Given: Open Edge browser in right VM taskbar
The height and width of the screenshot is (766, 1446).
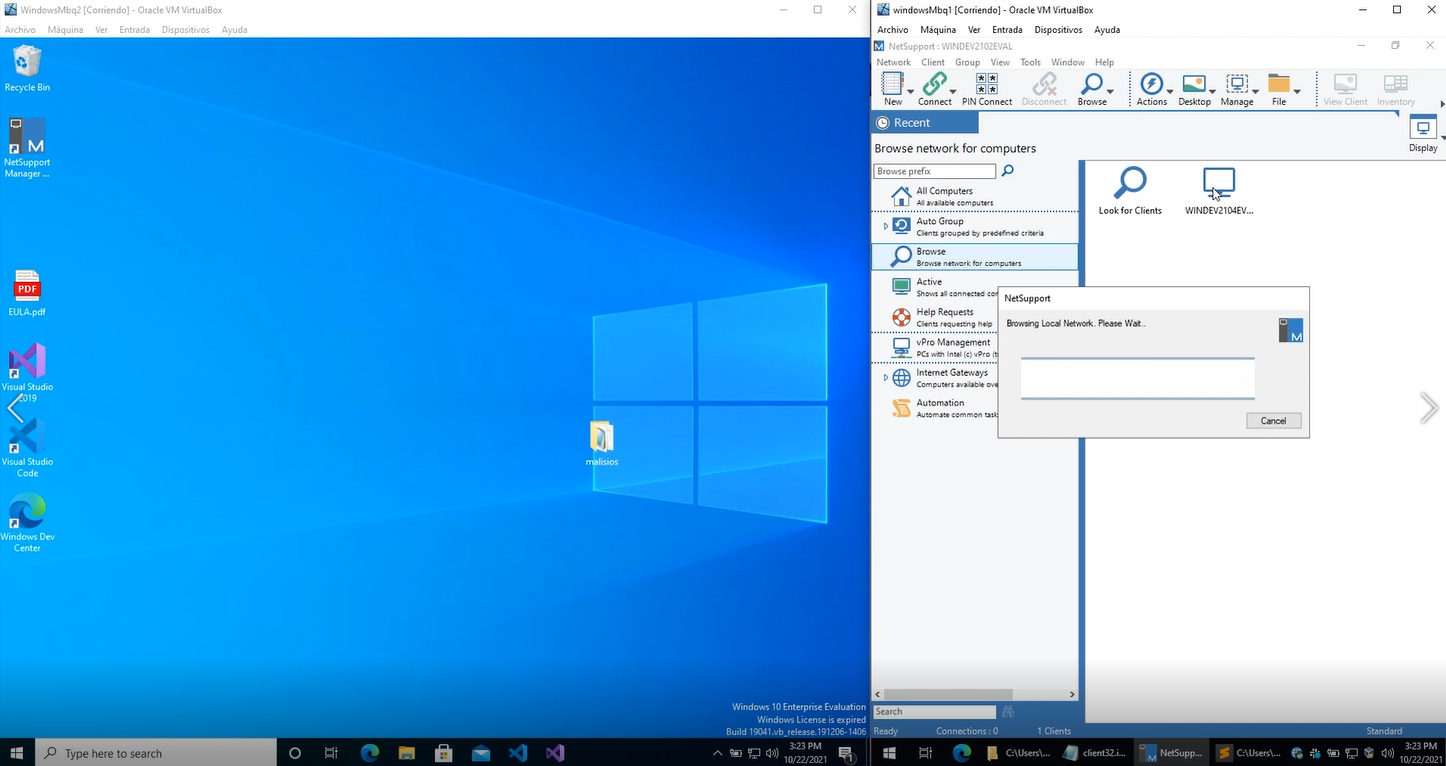Looking at the screenshot, I should pyautogui.click(x=962, y=752).
